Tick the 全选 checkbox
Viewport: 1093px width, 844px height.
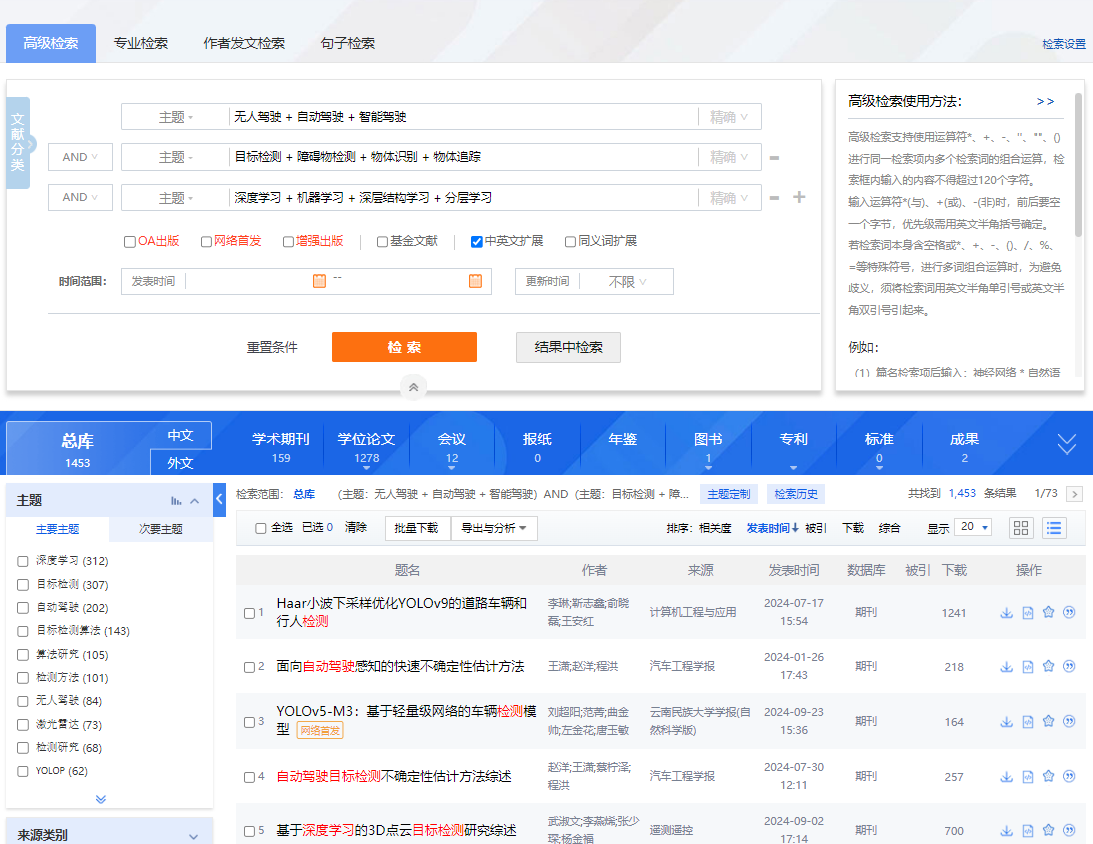coord(261,528)
